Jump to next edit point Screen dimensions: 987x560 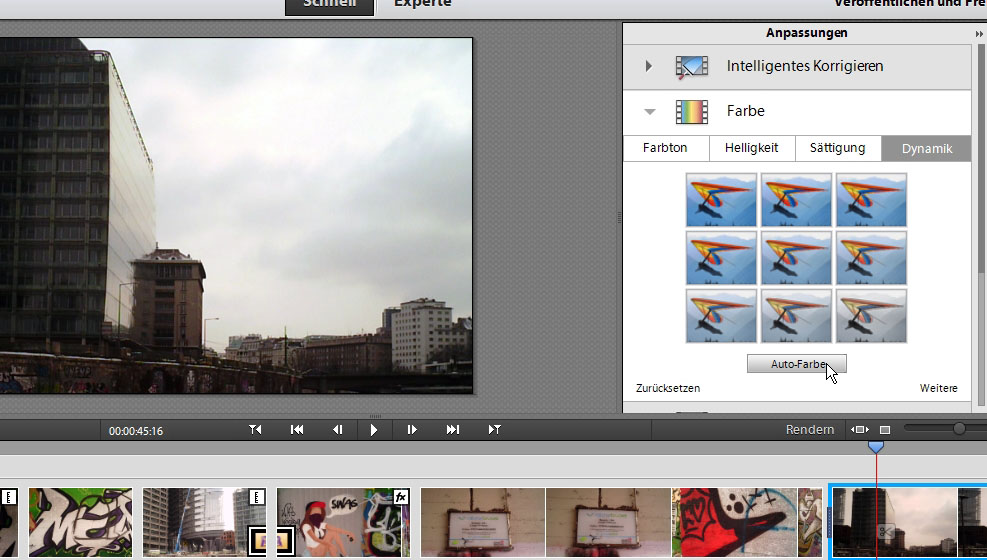coord(495,430)
